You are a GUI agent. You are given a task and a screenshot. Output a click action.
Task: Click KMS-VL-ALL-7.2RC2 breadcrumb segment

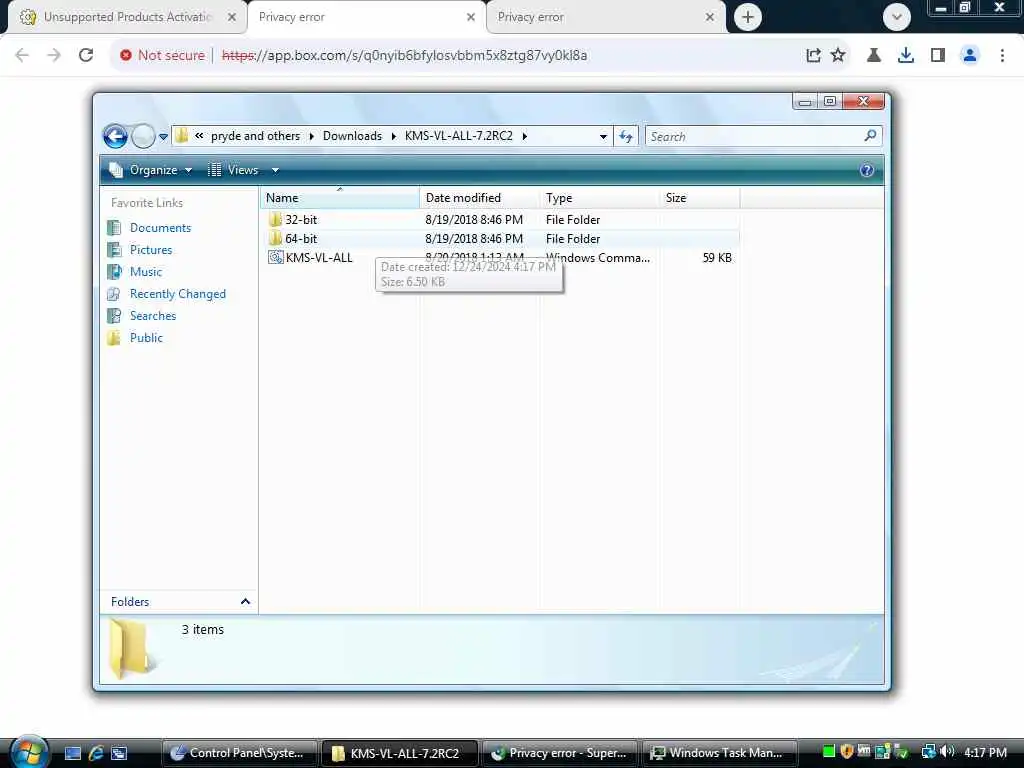[x=458, y=136]
